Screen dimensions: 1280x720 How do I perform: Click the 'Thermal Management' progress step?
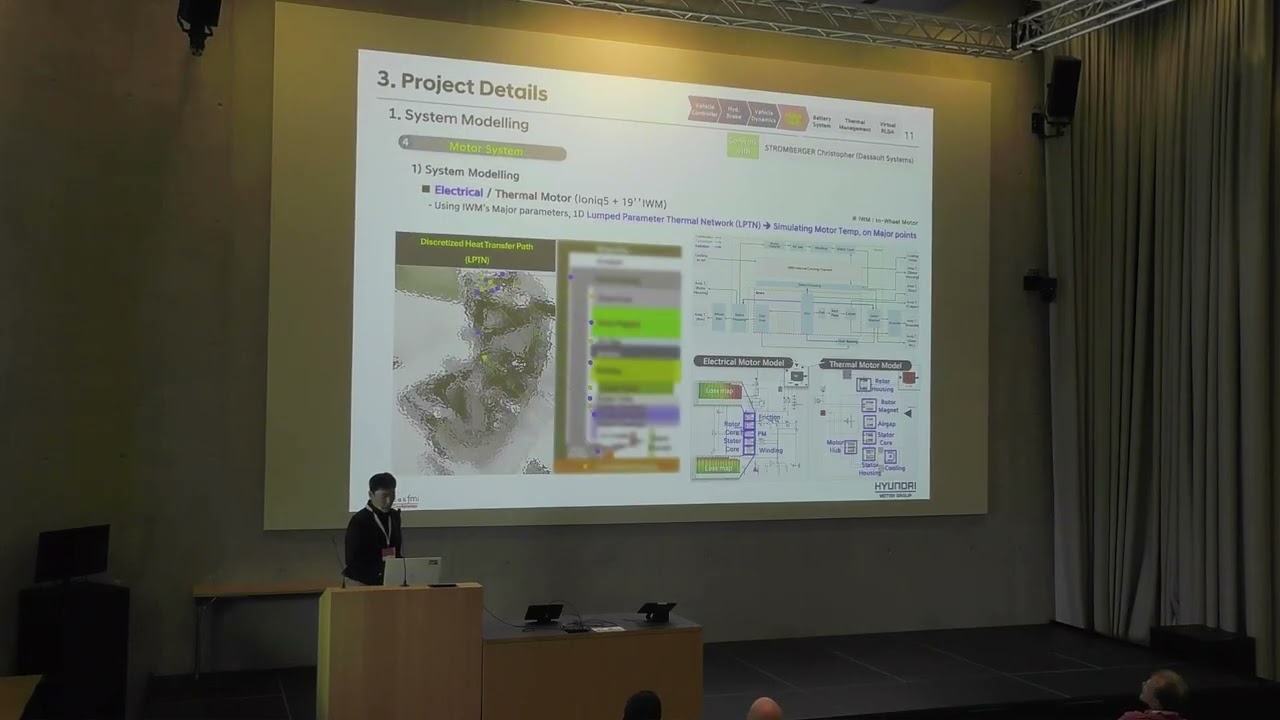pos(855,125)
